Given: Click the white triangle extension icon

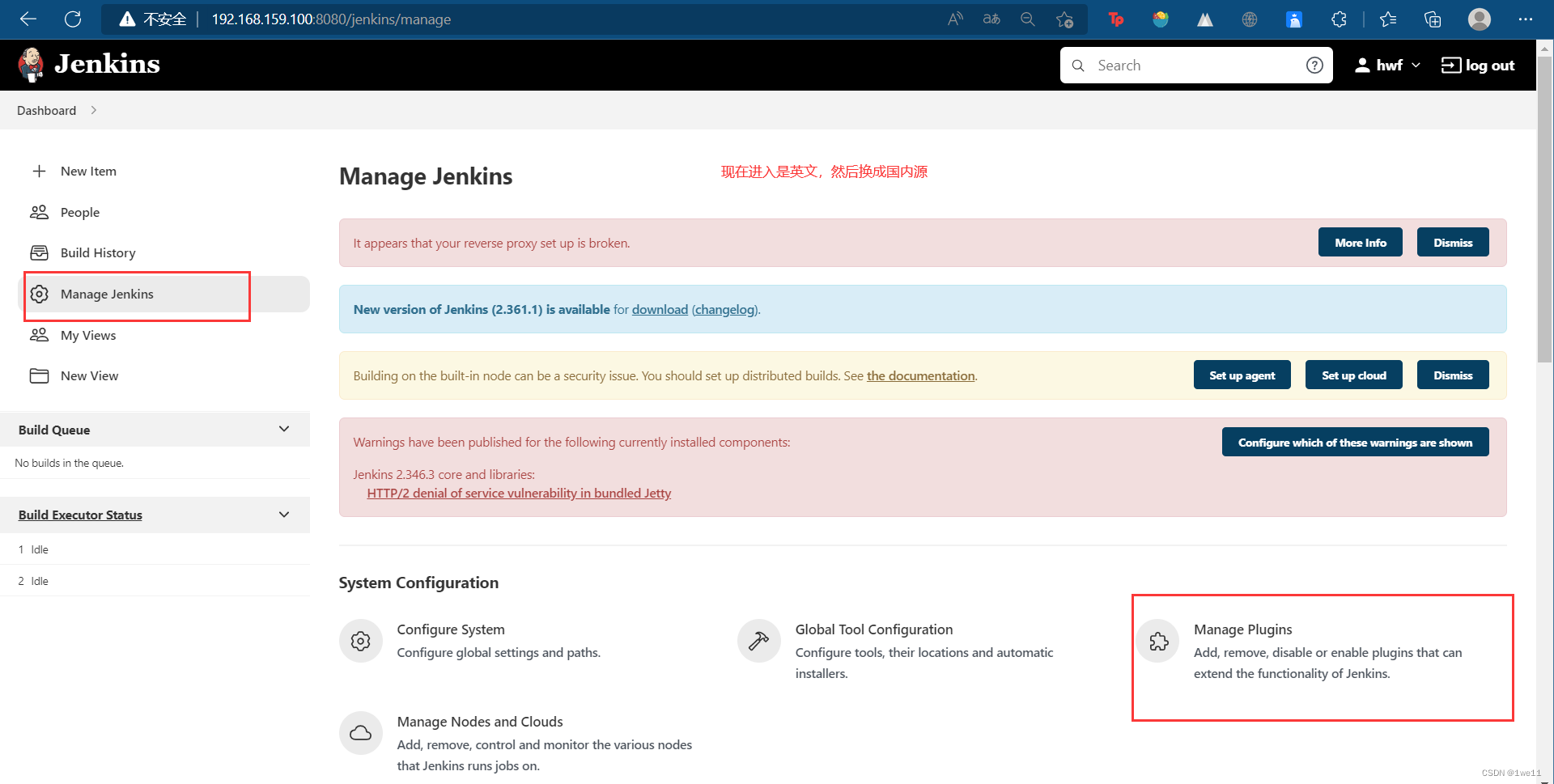Looking at the screenshot, I should (1205, 19).
